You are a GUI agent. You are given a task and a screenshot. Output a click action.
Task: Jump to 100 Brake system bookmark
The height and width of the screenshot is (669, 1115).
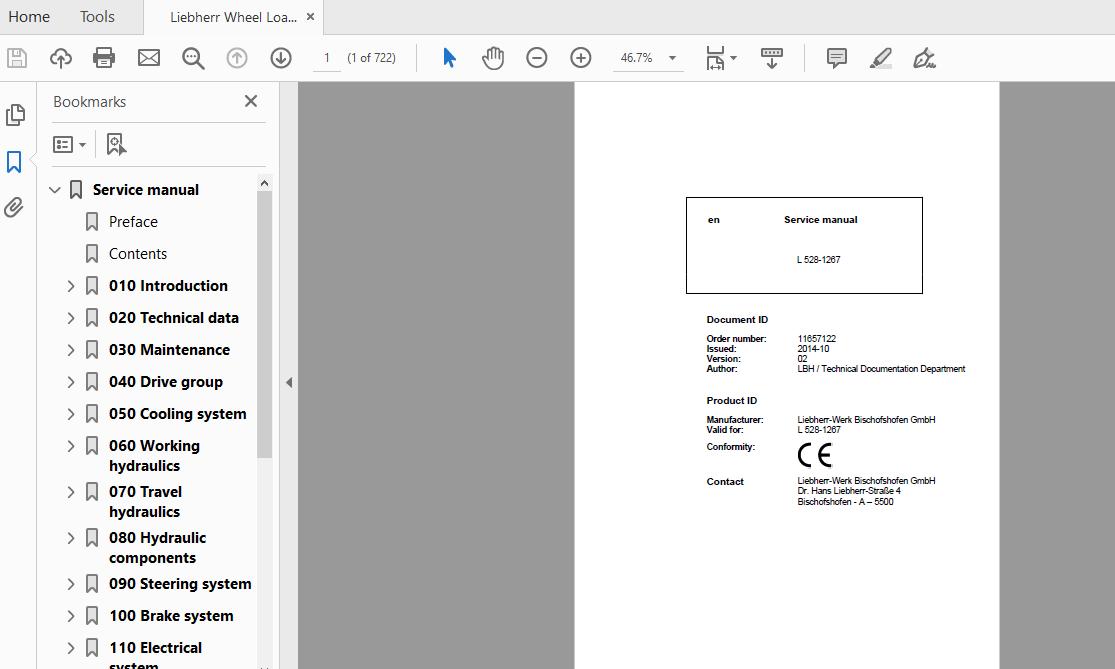171,616
